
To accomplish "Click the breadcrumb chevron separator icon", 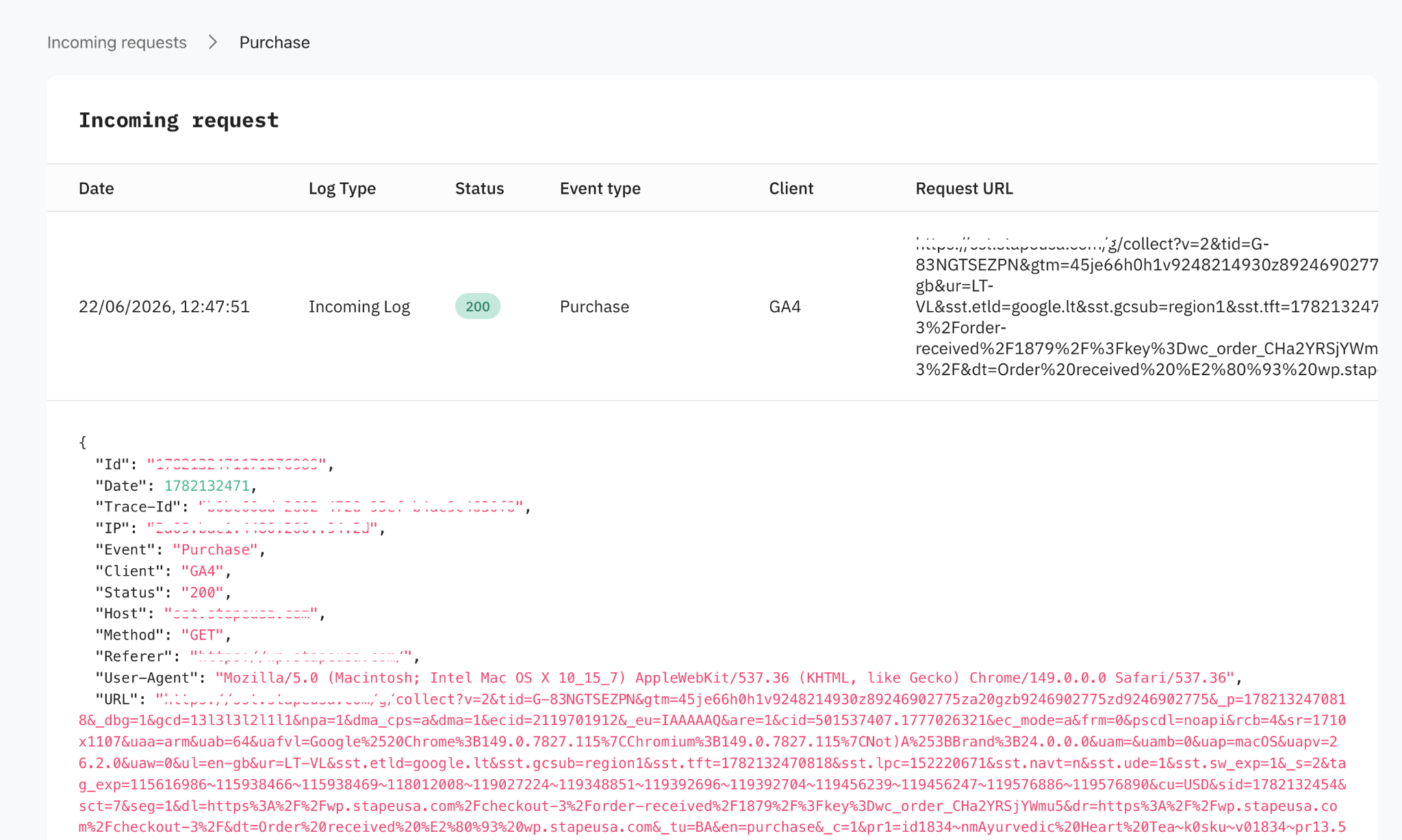I will [213, 42].
